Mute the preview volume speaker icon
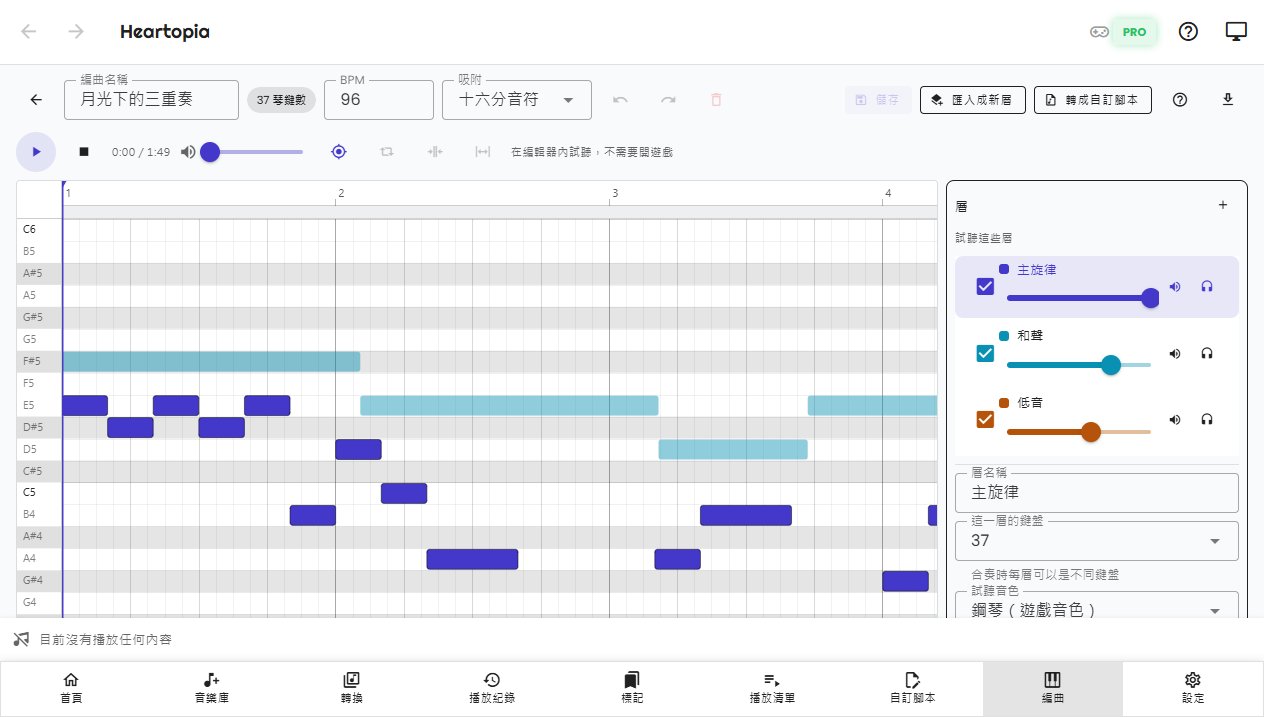The height and width of the screenshot is (717, 1264). click(x=188, y=152)
